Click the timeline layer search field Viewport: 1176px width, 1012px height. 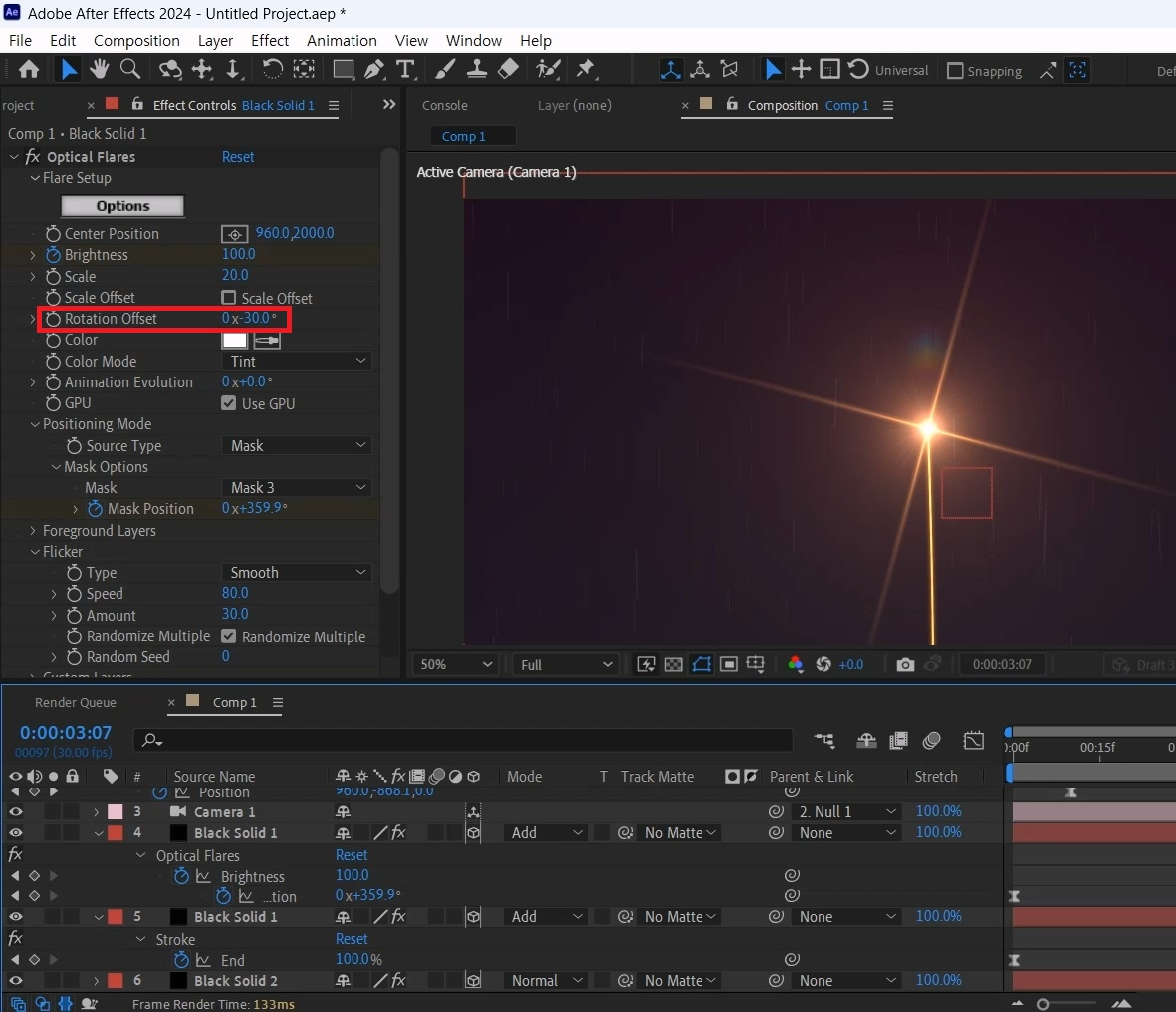point(463,740)
